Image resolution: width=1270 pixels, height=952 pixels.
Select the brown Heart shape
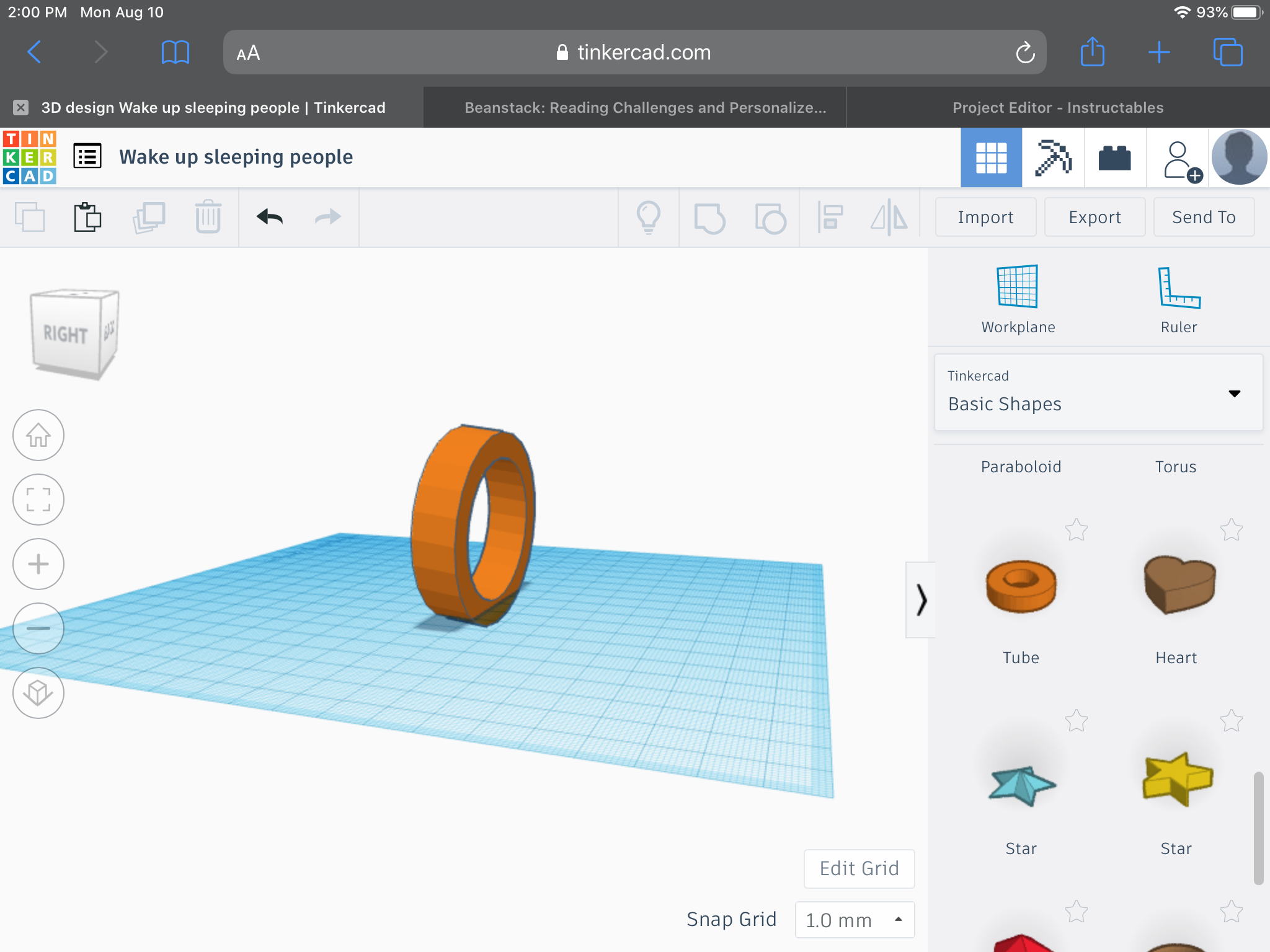tap(1179, 584)
